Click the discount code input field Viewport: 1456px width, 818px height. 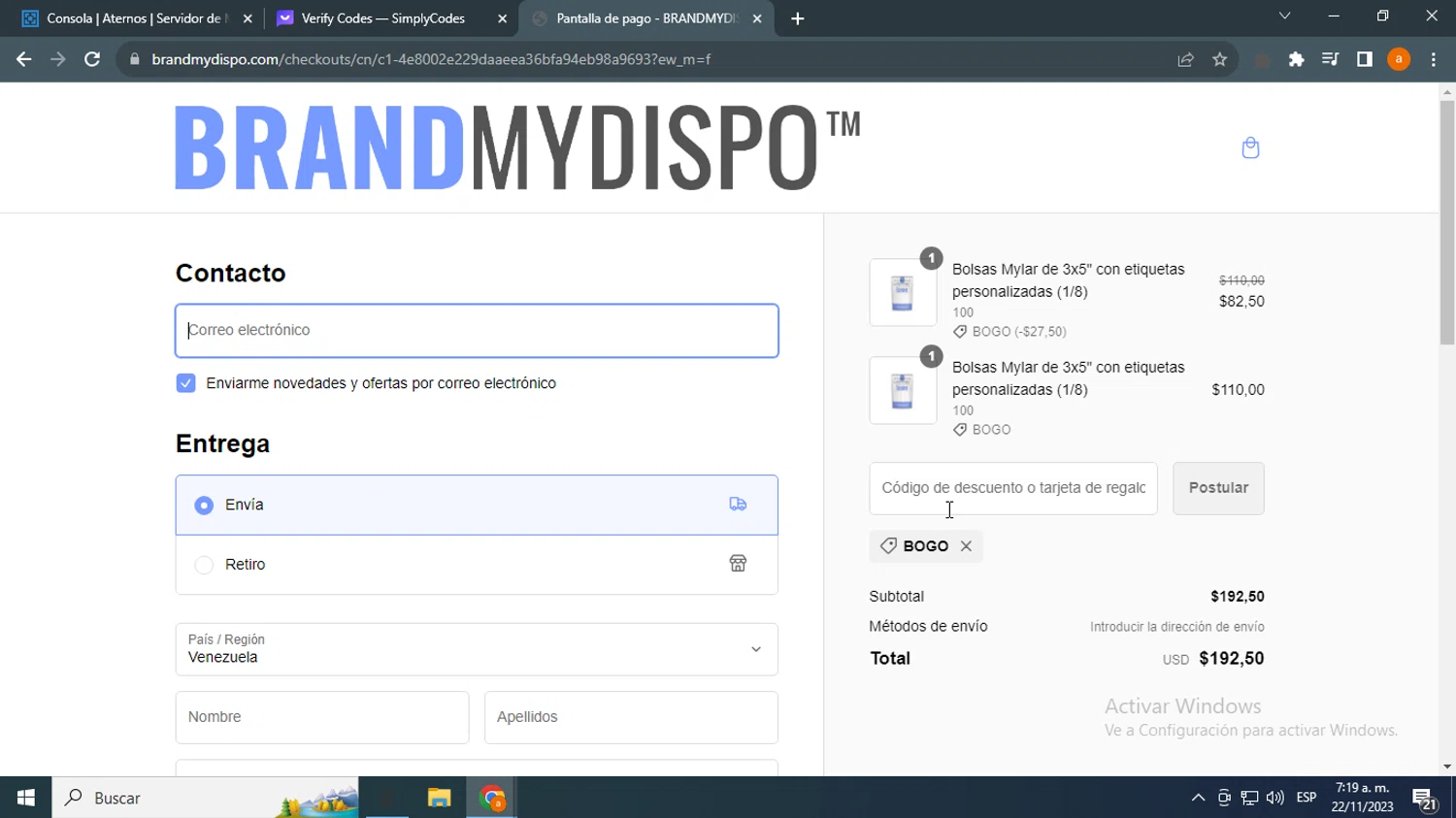point(1013,488)
